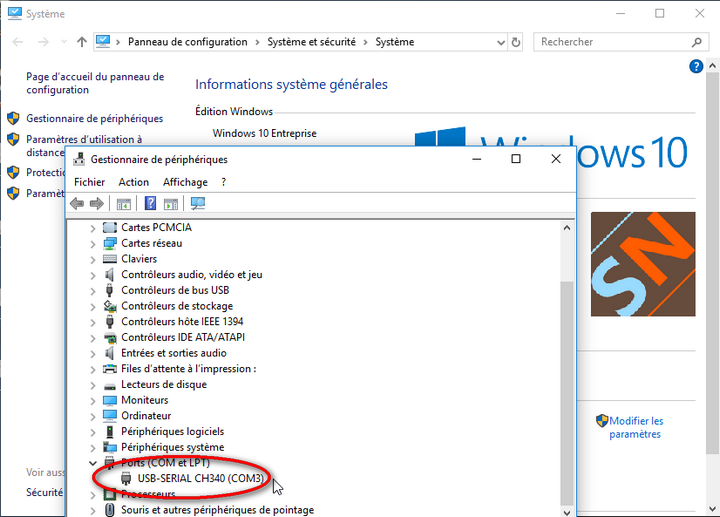
Task: Click Modifier les paramètres link
Action: (636, 427)
